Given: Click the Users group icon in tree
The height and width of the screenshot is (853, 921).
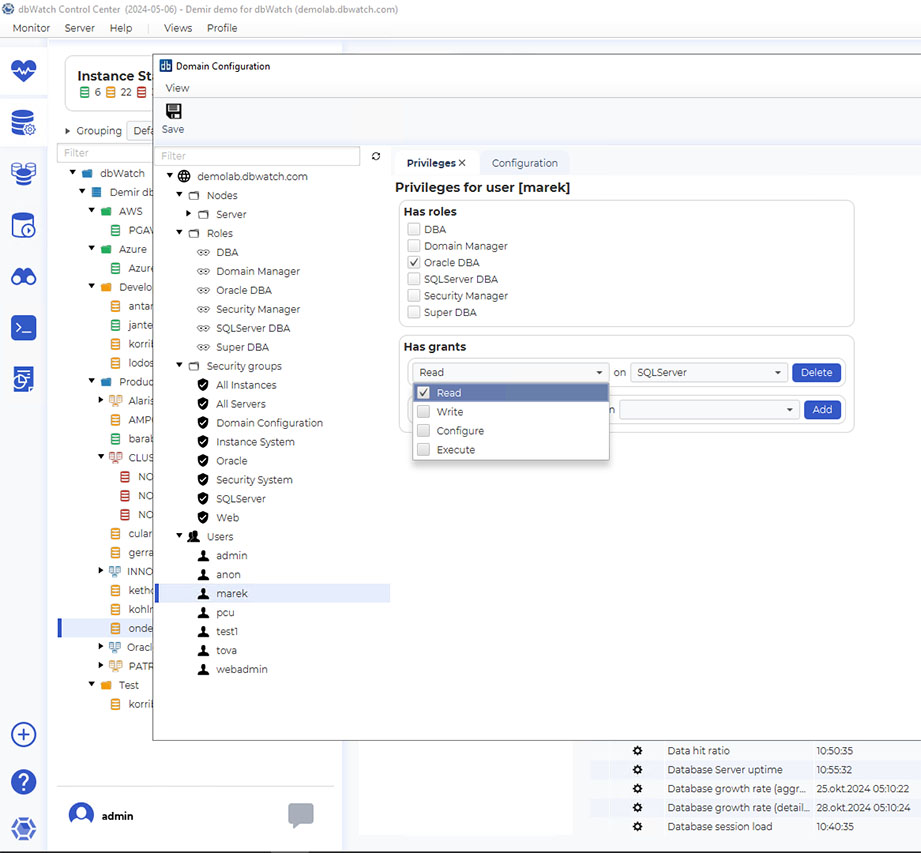Looking at the screenshot, I should (194, 536).
